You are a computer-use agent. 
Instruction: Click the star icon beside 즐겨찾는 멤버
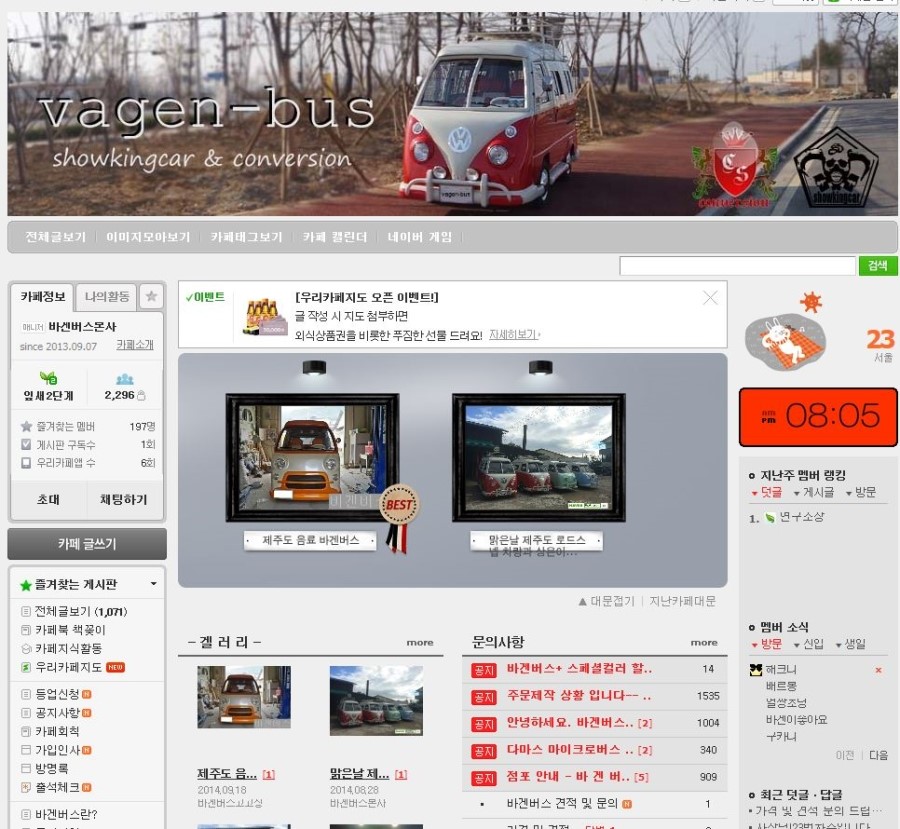(x=26, y=426)
